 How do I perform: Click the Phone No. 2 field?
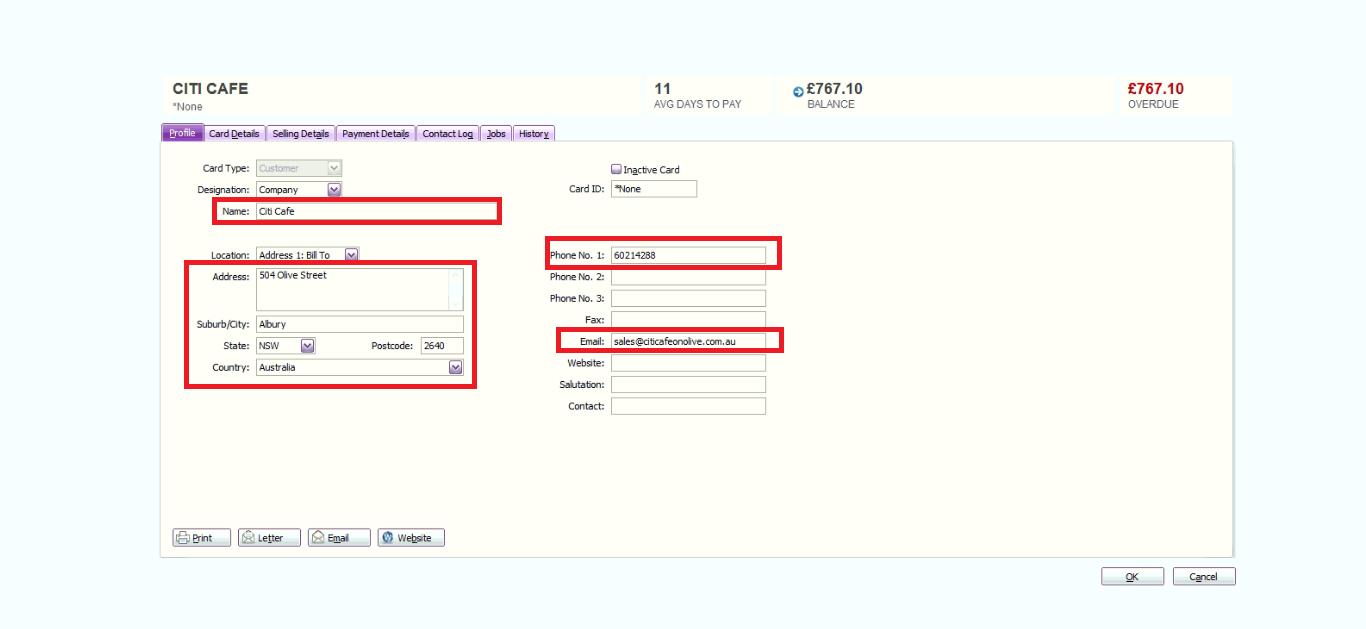coord(688,277)
